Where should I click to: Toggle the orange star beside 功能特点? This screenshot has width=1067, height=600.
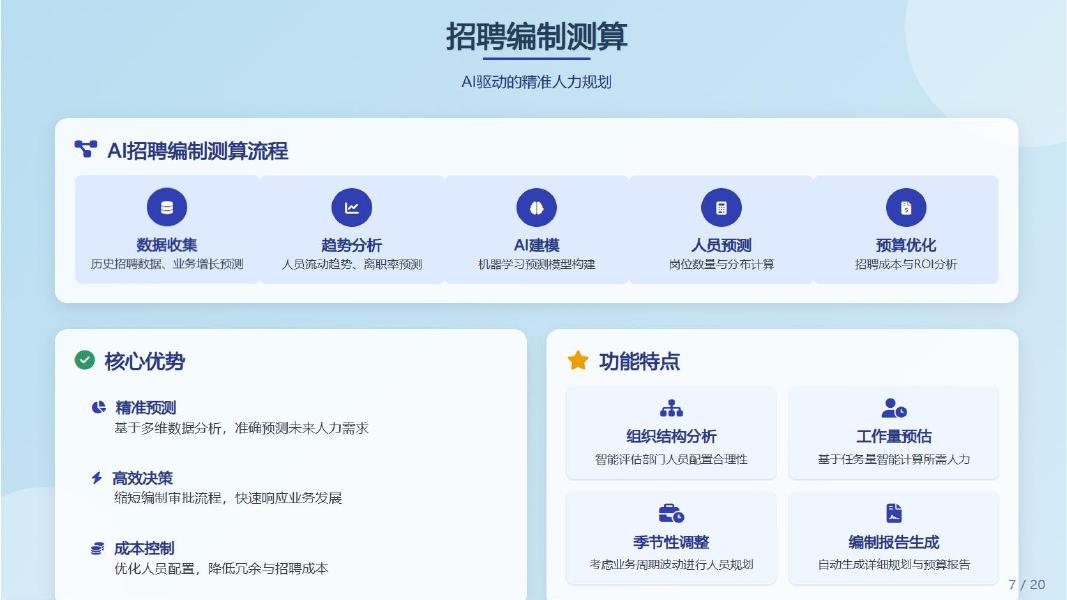[578, 361]
